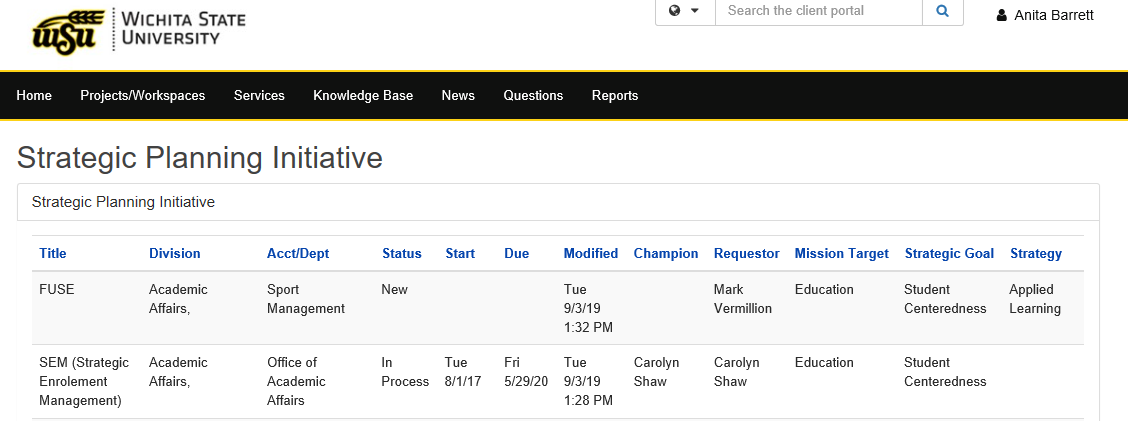Click the Tue 8/1/17 start date

click(463, 372)
